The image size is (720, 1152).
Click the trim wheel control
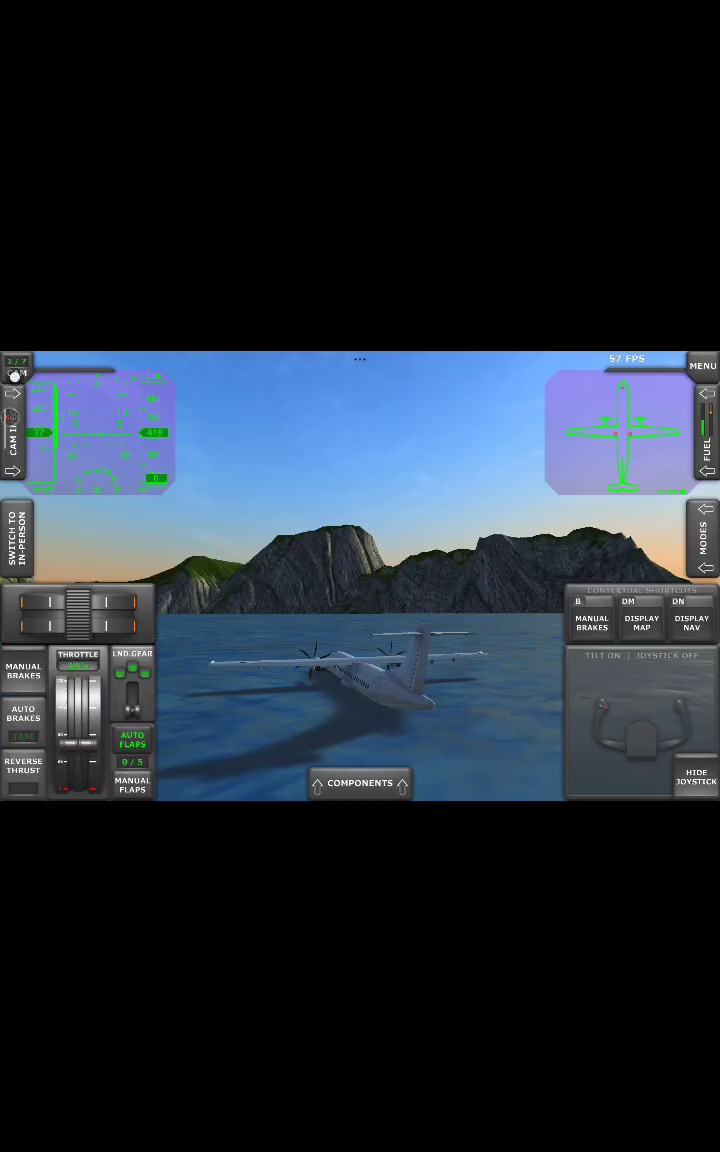pos(78,614)
